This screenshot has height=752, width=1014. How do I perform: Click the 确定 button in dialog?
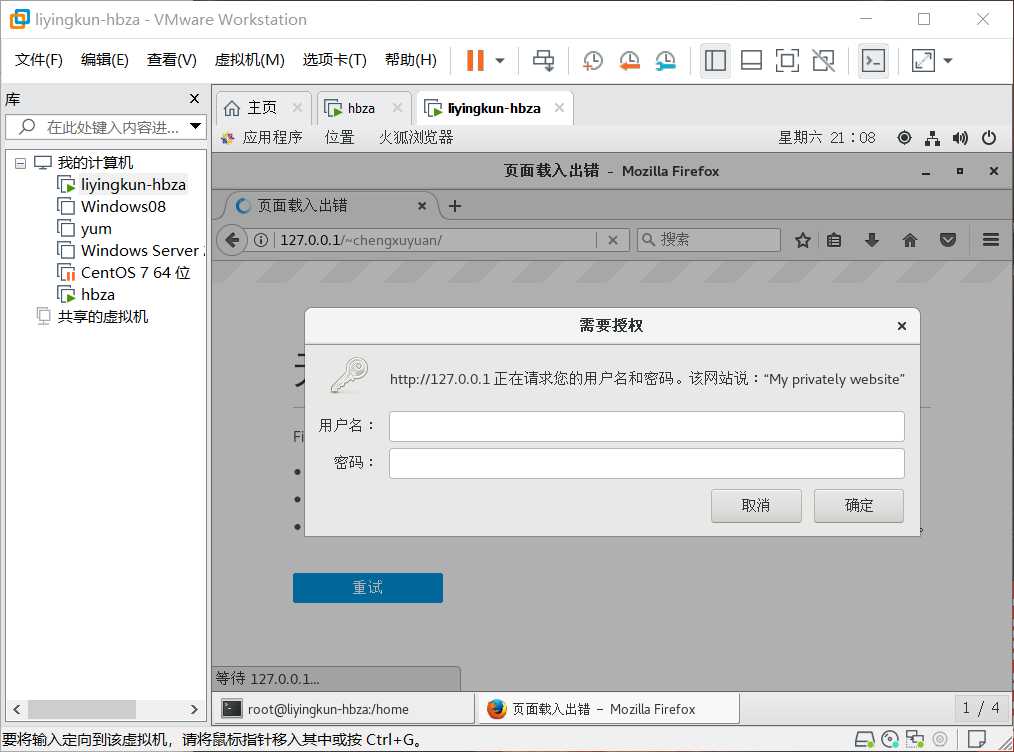(859, 505)
